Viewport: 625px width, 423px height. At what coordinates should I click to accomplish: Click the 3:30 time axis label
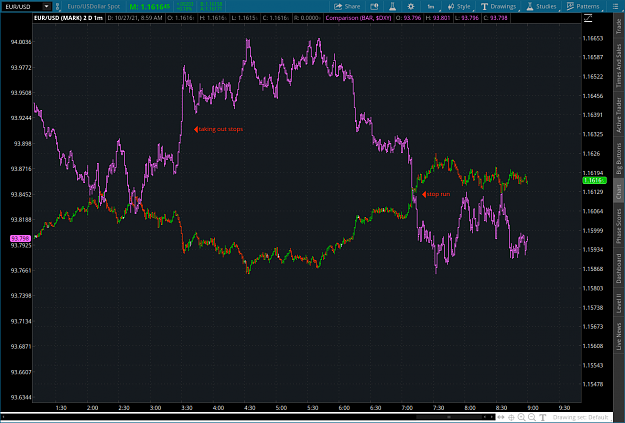pos(187,408)
